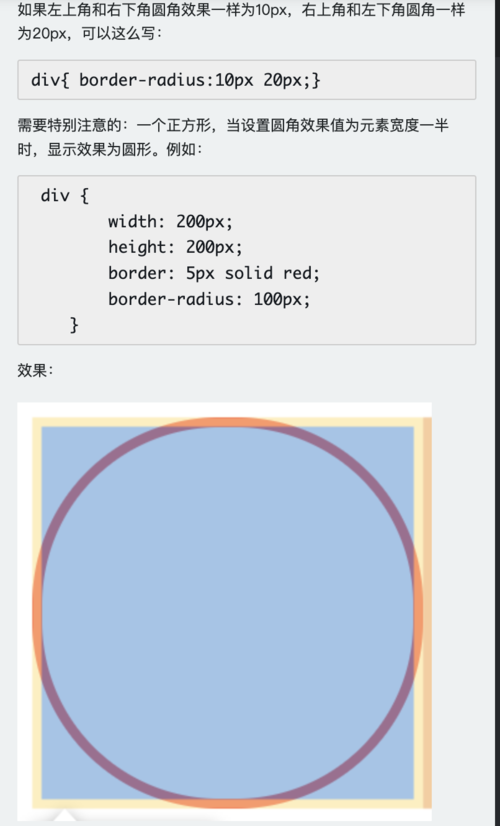Click the closing brace of the div rule
This screenshot has height=826, width=500.
tap(74, 324)
